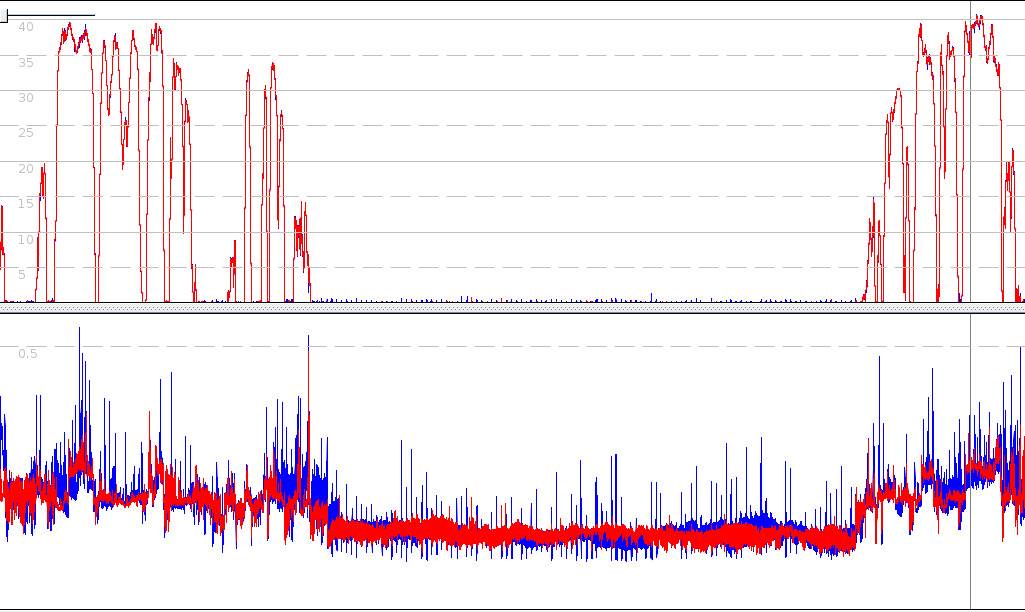Click the 20 mark on the Y-axis
The height and width of the screenshot is (612, 1025).
26,168
